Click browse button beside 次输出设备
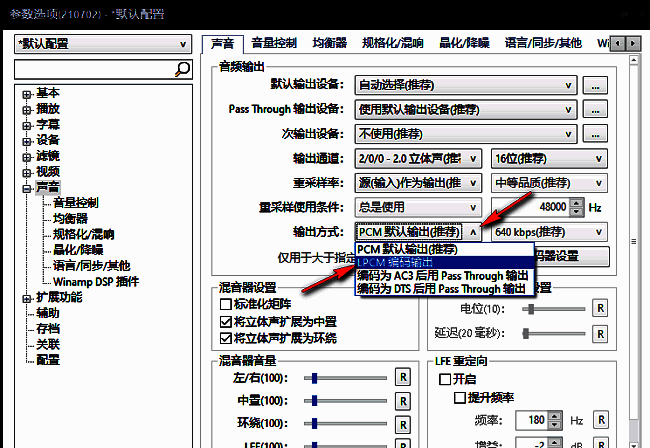Screen dimensions: 650x448 596,134
